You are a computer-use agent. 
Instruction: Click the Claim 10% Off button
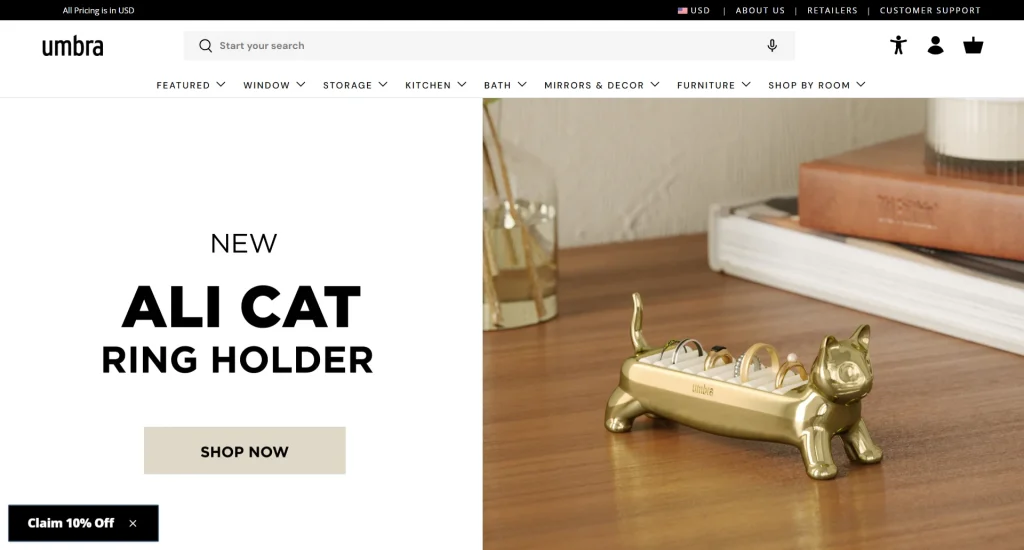[x=71, y=523]
